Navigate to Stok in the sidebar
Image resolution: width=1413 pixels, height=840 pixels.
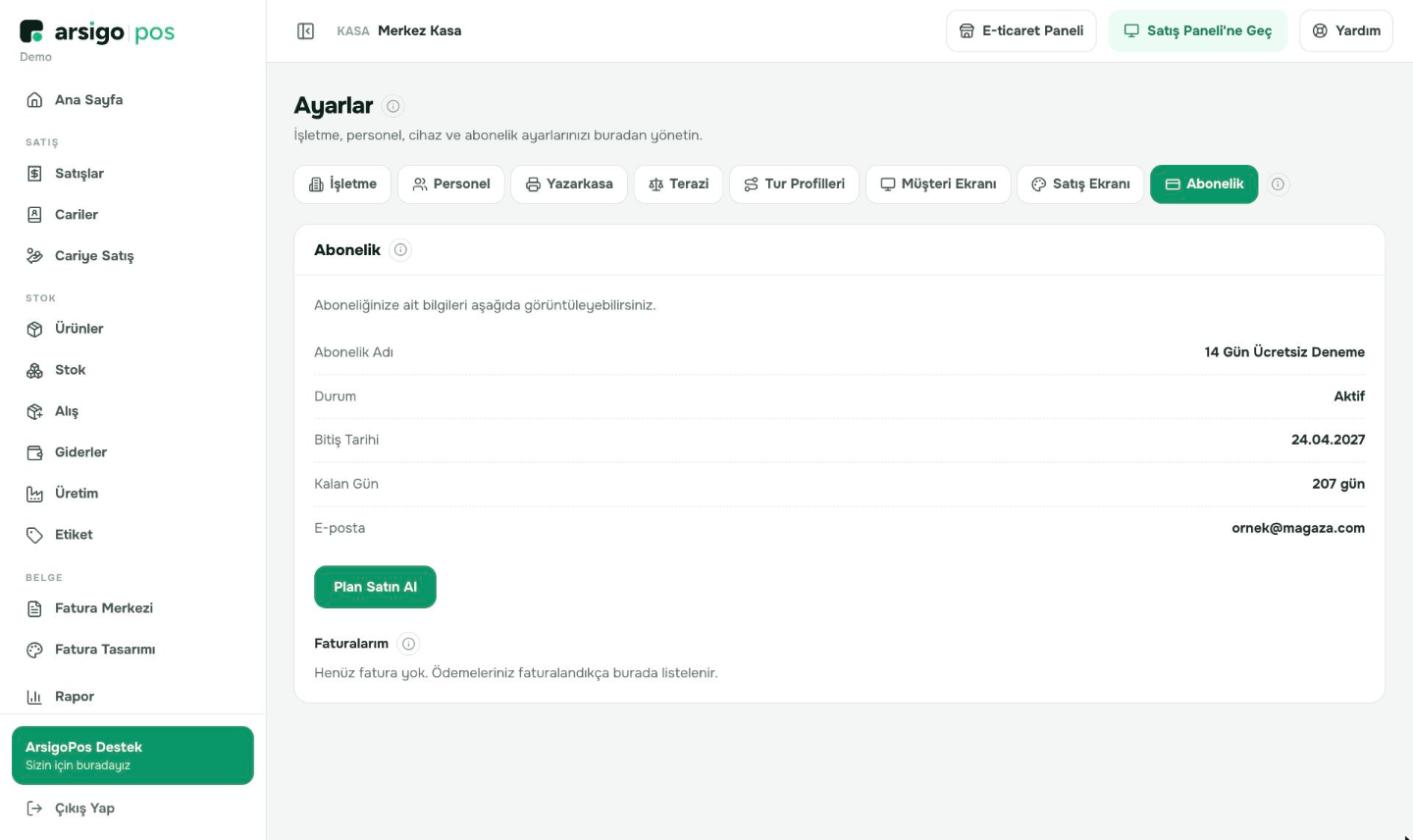click(x=133, y=370)
